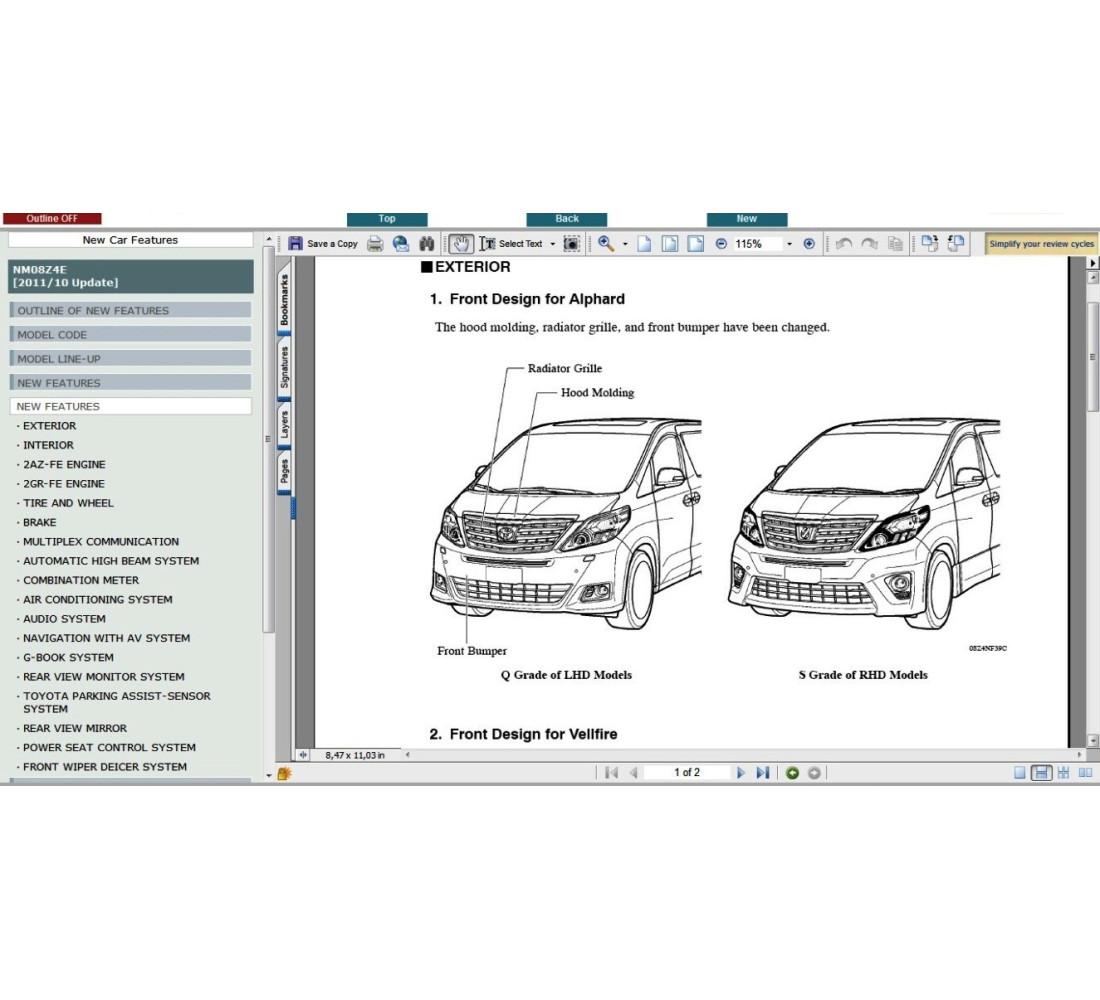
Task: Click the New navigation button
Action: 747,219
